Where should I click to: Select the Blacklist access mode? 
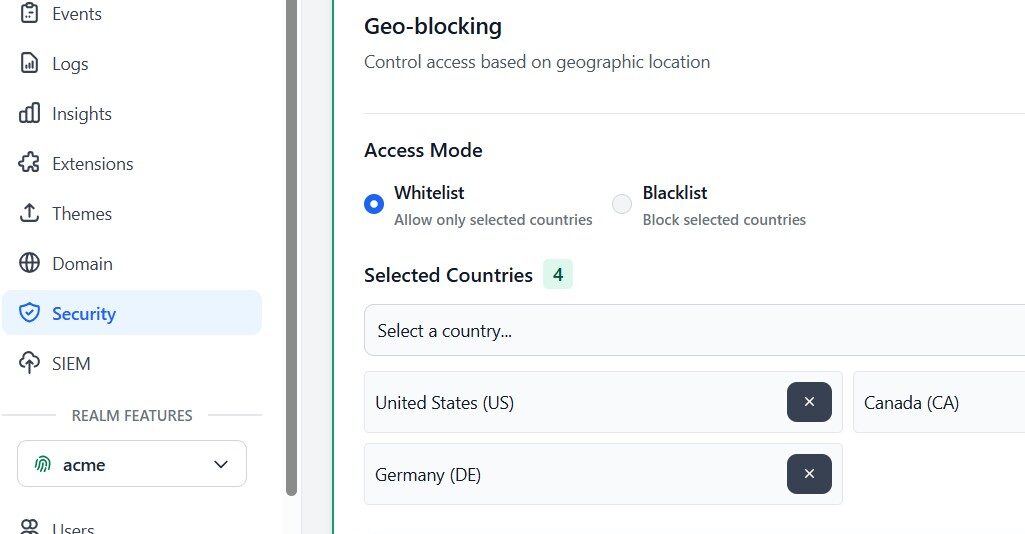[622, 204]
